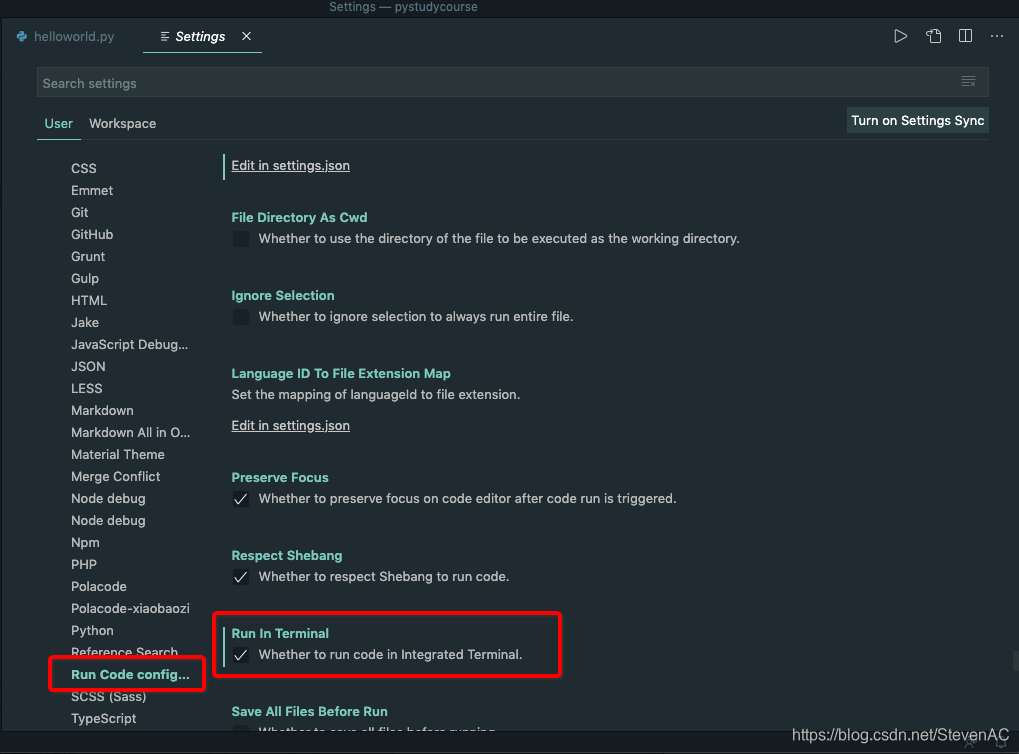Select Git settings category
The width and height of the screenshot is (1019, 754).
click(x=79, y=213)
